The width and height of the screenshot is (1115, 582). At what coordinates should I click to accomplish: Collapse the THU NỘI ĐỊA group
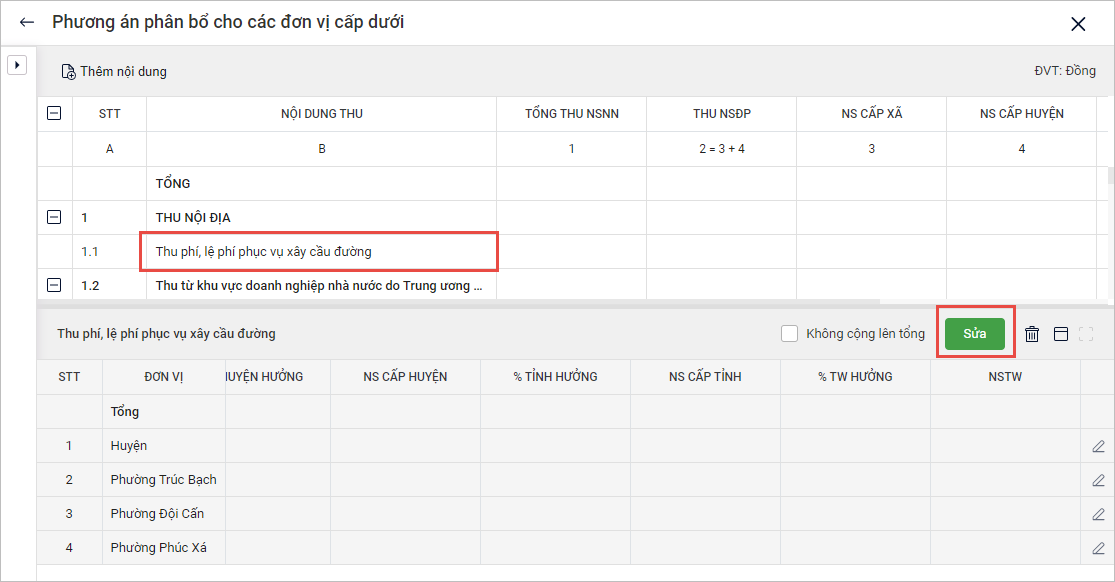point(55,217)
